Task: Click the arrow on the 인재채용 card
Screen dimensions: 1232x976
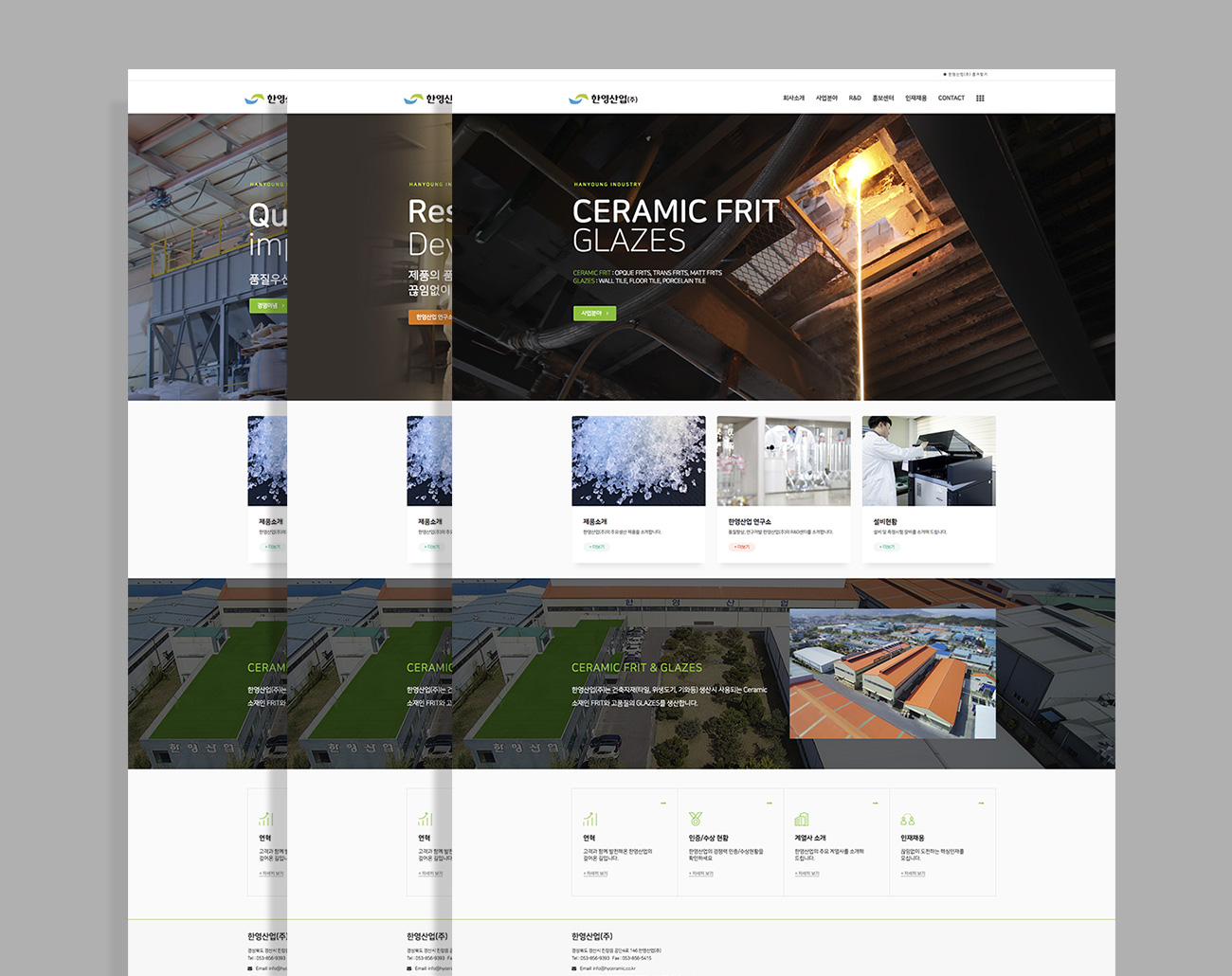Action: click(x=981, y=804)
